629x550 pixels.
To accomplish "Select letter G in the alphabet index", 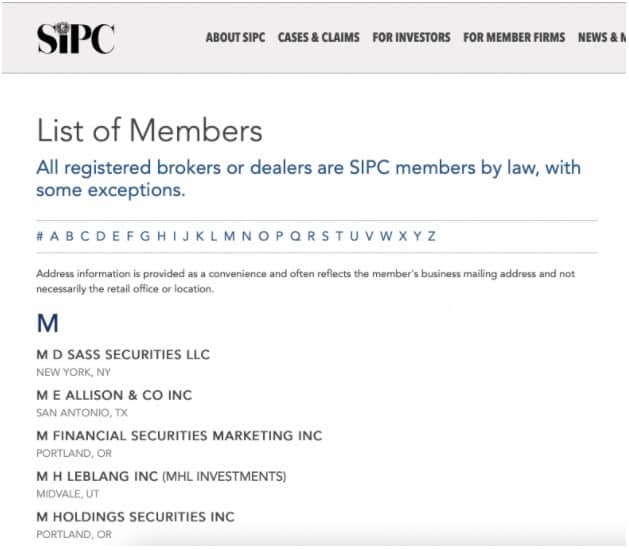I will click(x=145, y=236).
